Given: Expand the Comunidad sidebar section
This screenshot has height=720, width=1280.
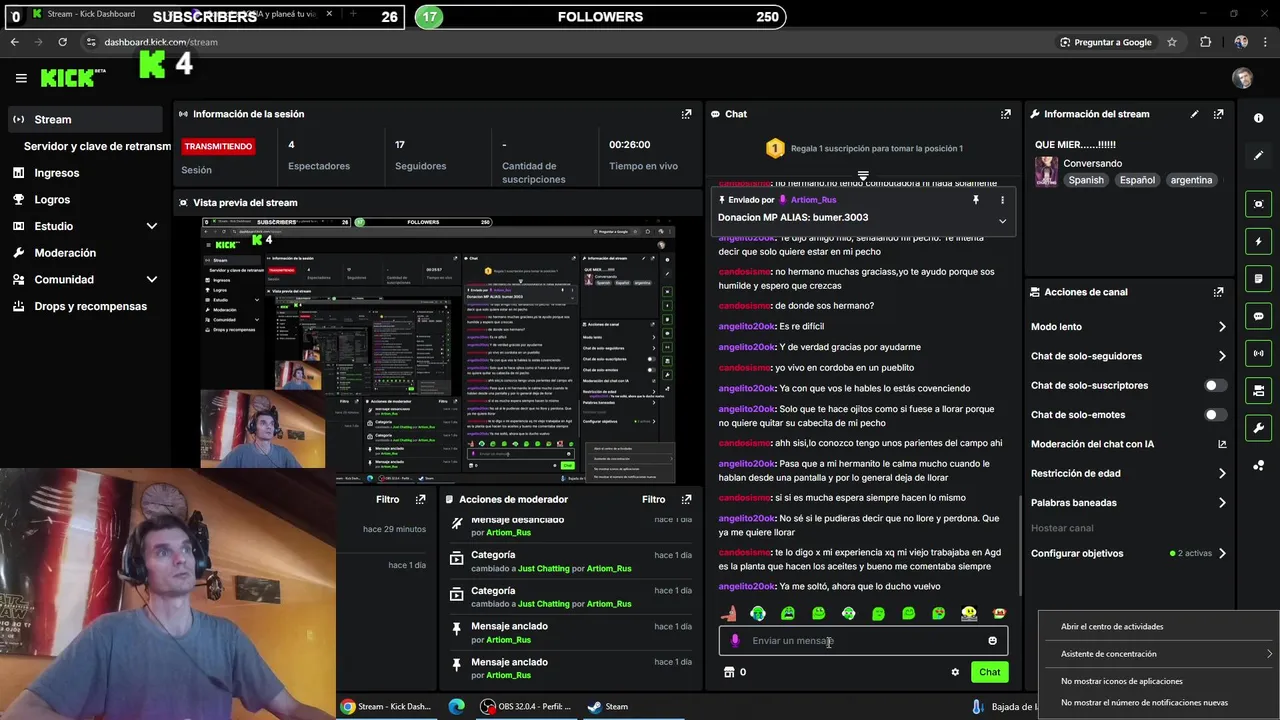Looking at the screenshot, I should pos(152,280).
